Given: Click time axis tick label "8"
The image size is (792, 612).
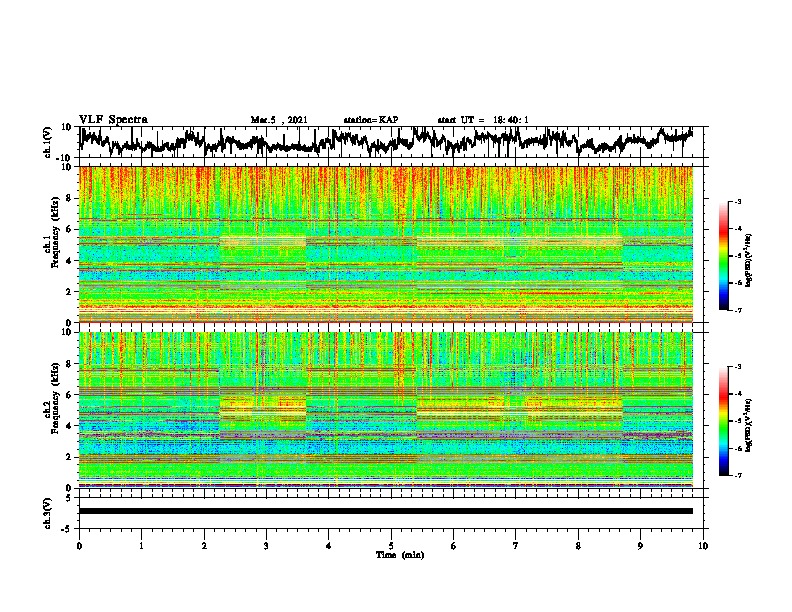Looking at the screenshot, I should point(578,546).
